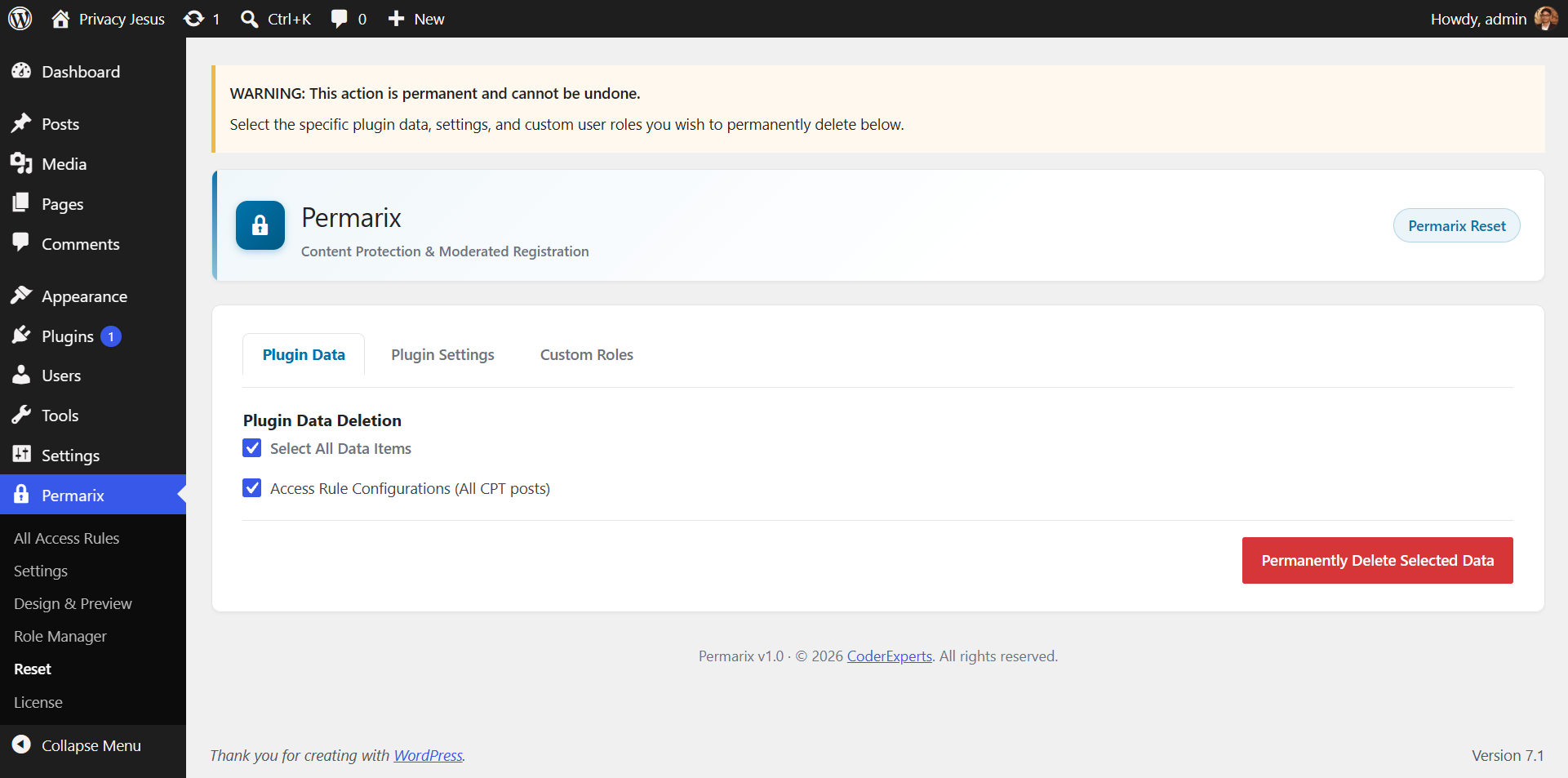This screenshot has height=778, width=1568.
Task: Click the WordPress logo icon
Action: tap(20, 18)
